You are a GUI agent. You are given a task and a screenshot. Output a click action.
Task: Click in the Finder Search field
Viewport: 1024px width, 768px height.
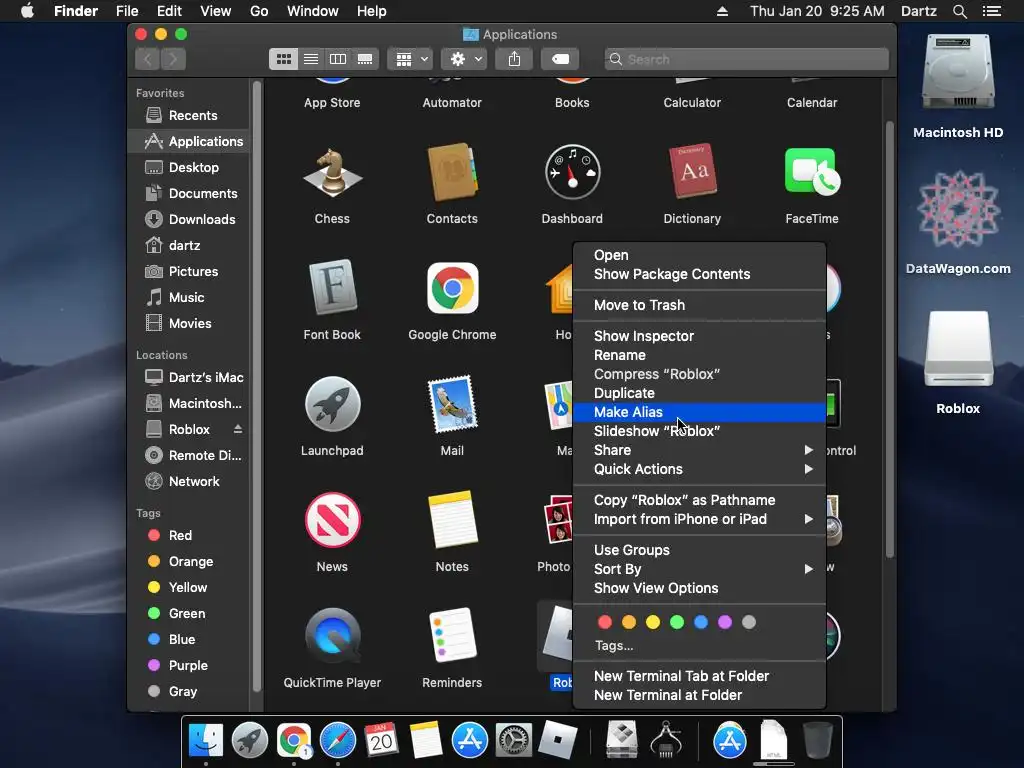coord(746,59)
